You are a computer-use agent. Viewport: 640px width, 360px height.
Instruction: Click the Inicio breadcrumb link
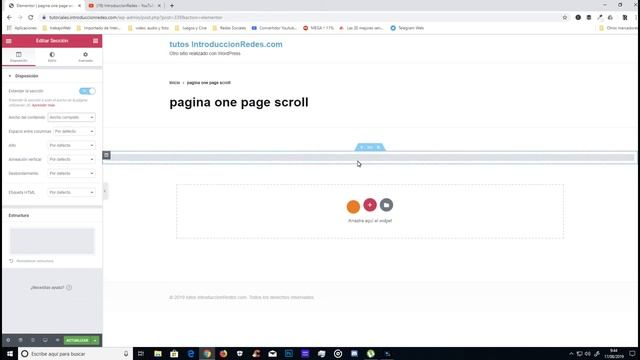coord(175,82)
